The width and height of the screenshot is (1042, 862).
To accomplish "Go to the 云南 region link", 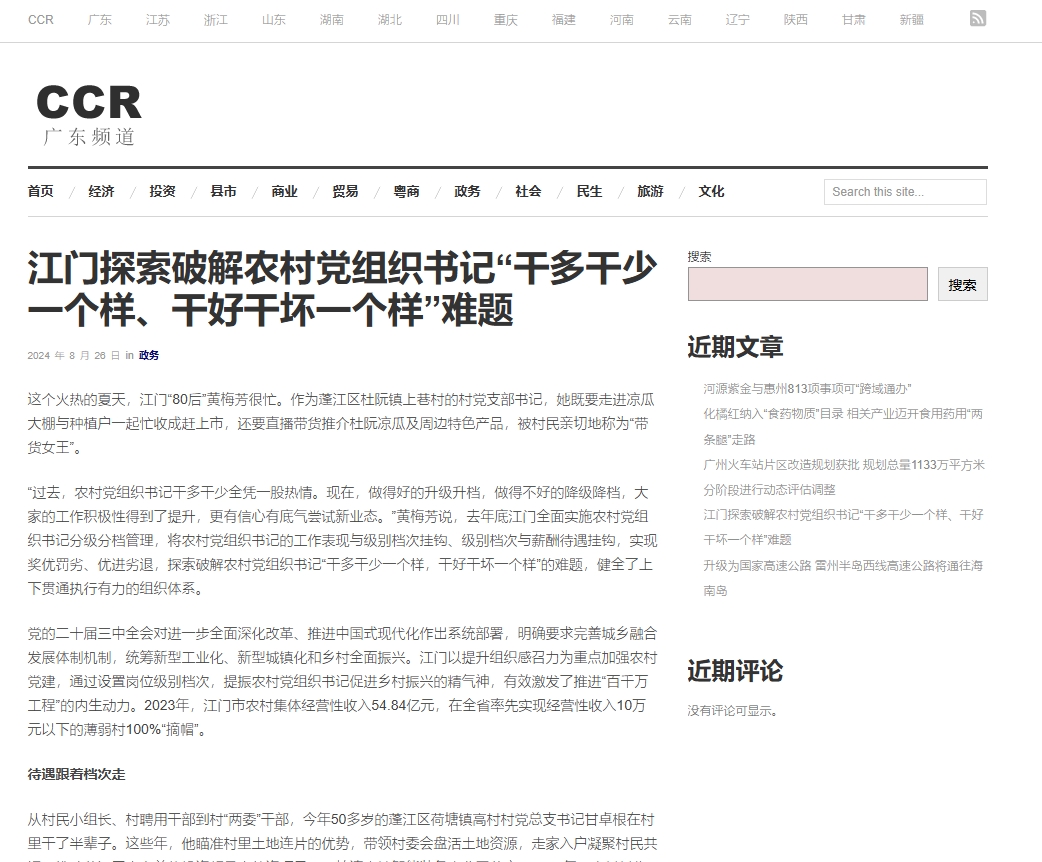I will (x=679, y=20).
